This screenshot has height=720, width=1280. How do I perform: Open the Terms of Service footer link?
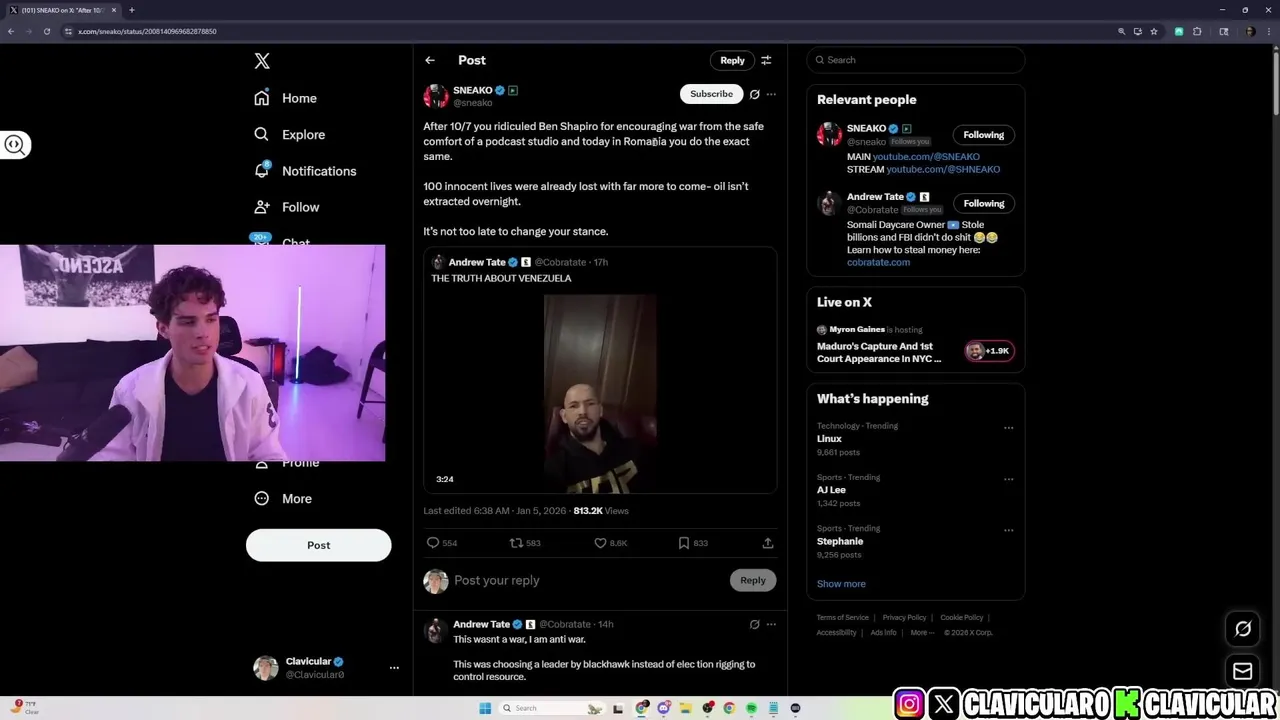(842, 618)
